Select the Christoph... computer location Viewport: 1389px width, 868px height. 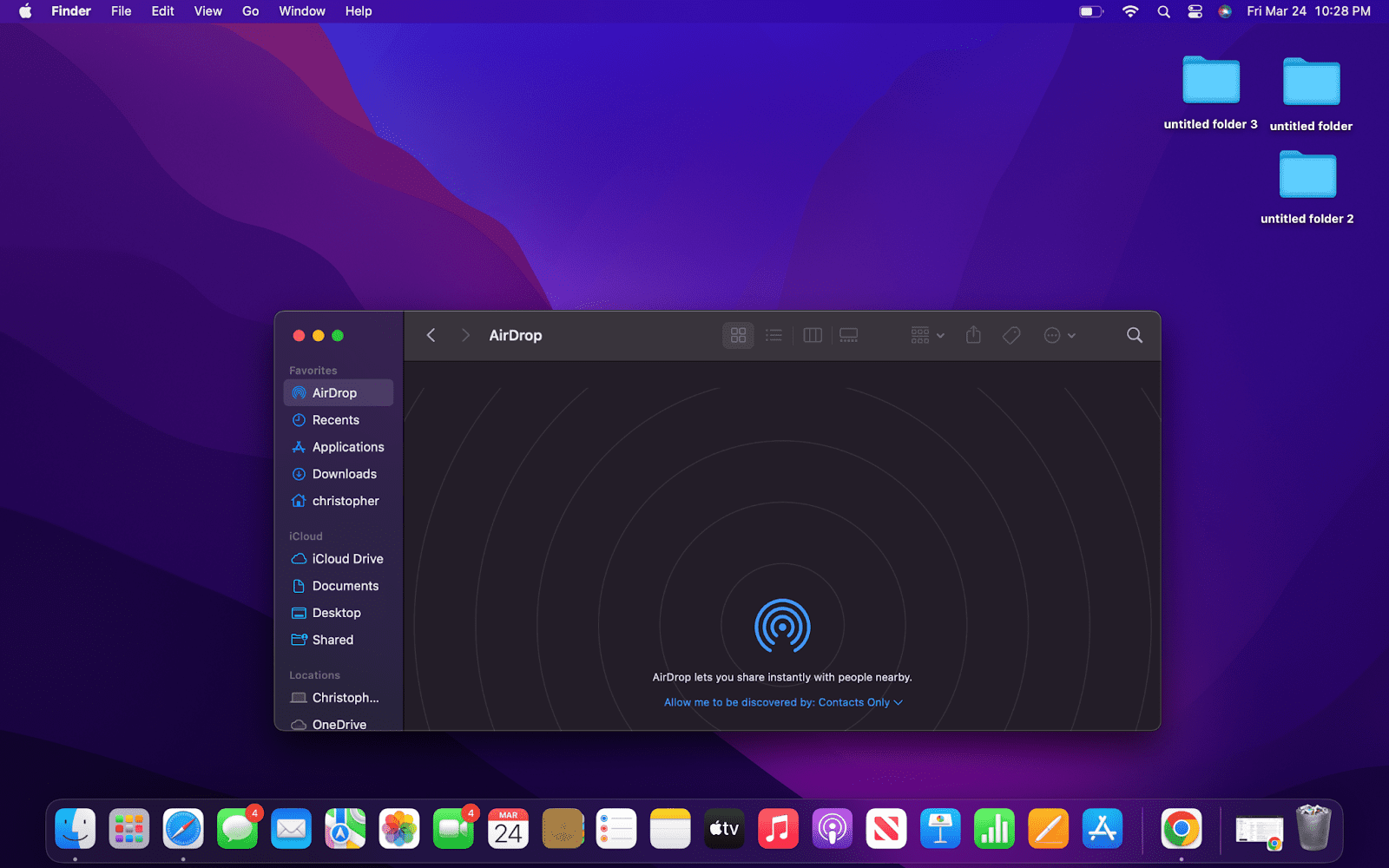pyautogui.click(x=339, y=698)
